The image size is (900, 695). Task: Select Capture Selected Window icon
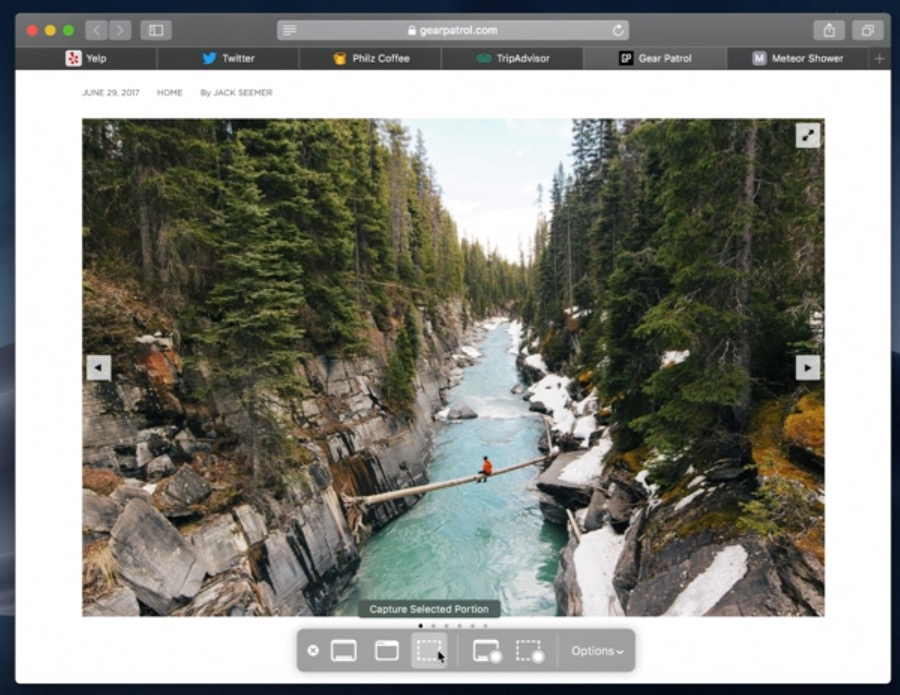coord(387,651)
